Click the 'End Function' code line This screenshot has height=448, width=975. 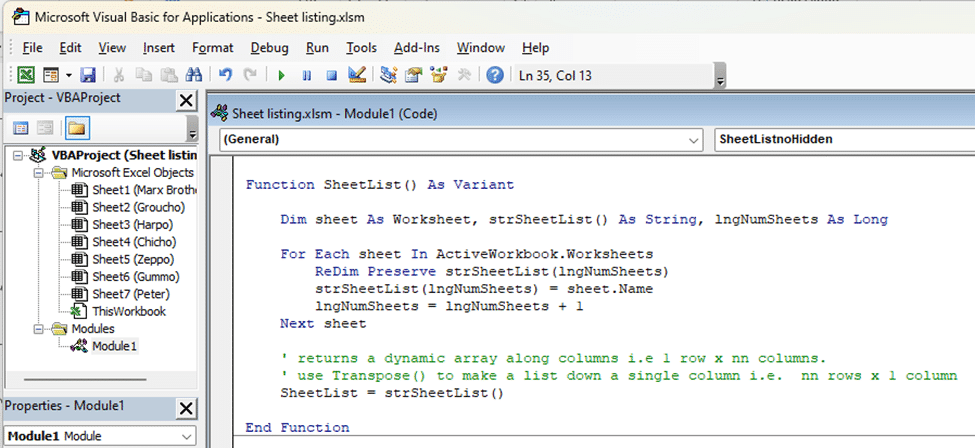(x=297, y=428)
